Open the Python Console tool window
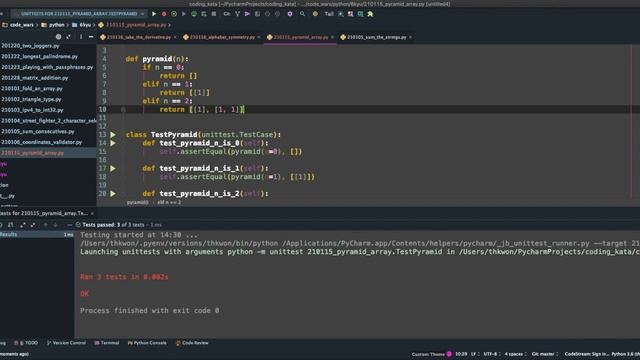This screenshot has width=640, height=360. (x=147, y=343)
